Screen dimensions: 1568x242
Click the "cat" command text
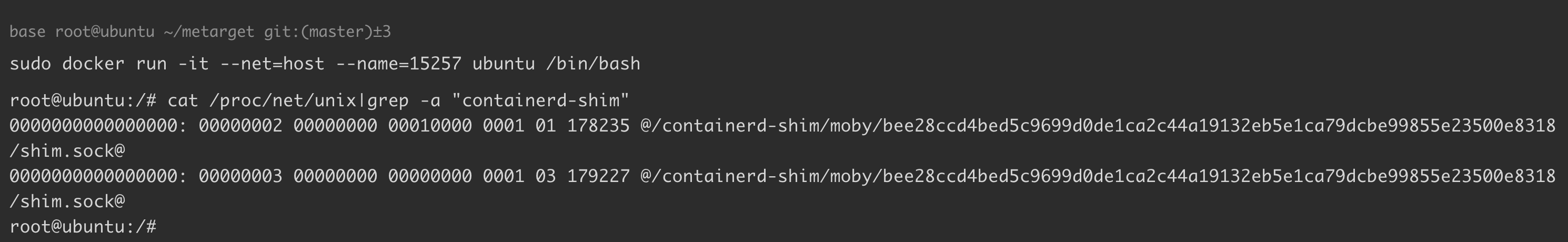click(x=183, y=100)
